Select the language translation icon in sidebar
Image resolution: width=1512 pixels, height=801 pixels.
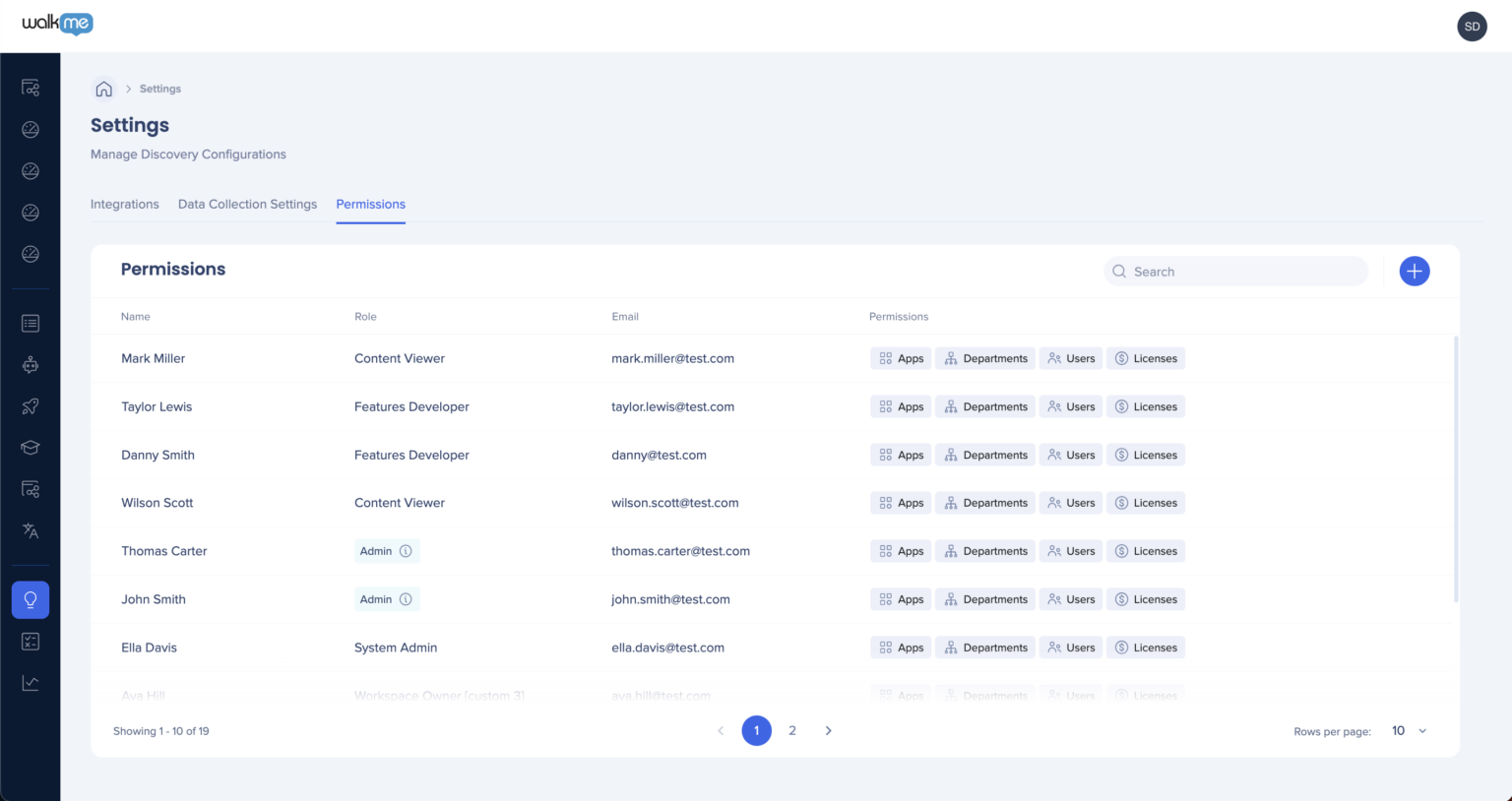[30, 530]
